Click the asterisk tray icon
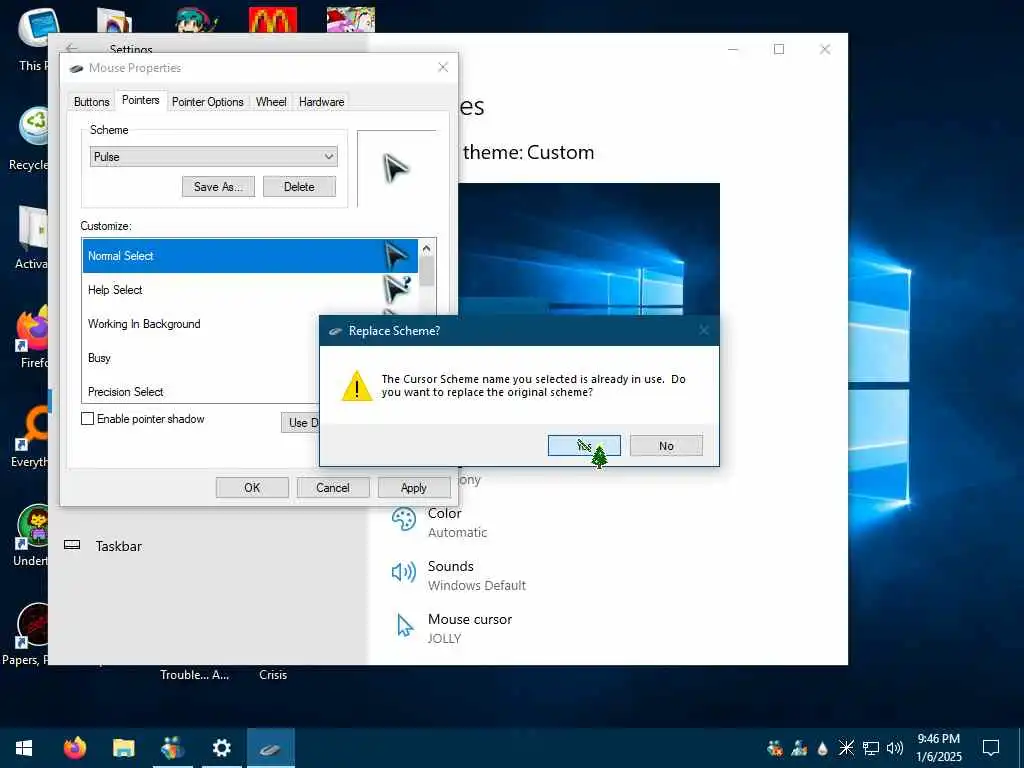Viewport: 1024px width, 768px height. tap(846, 747)
